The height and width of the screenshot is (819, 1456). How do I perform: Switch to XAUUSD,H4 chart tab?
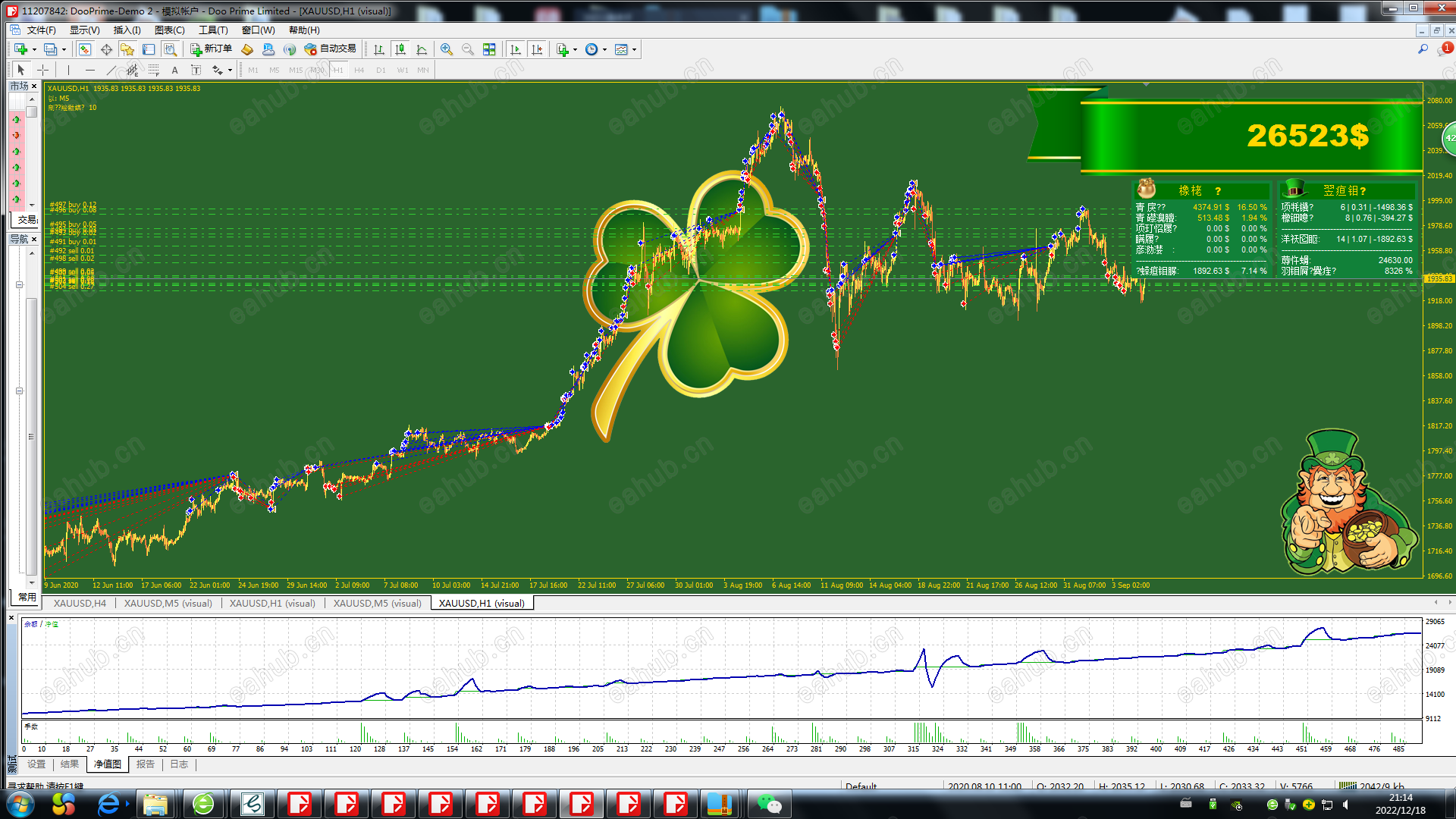pos(80,603)
